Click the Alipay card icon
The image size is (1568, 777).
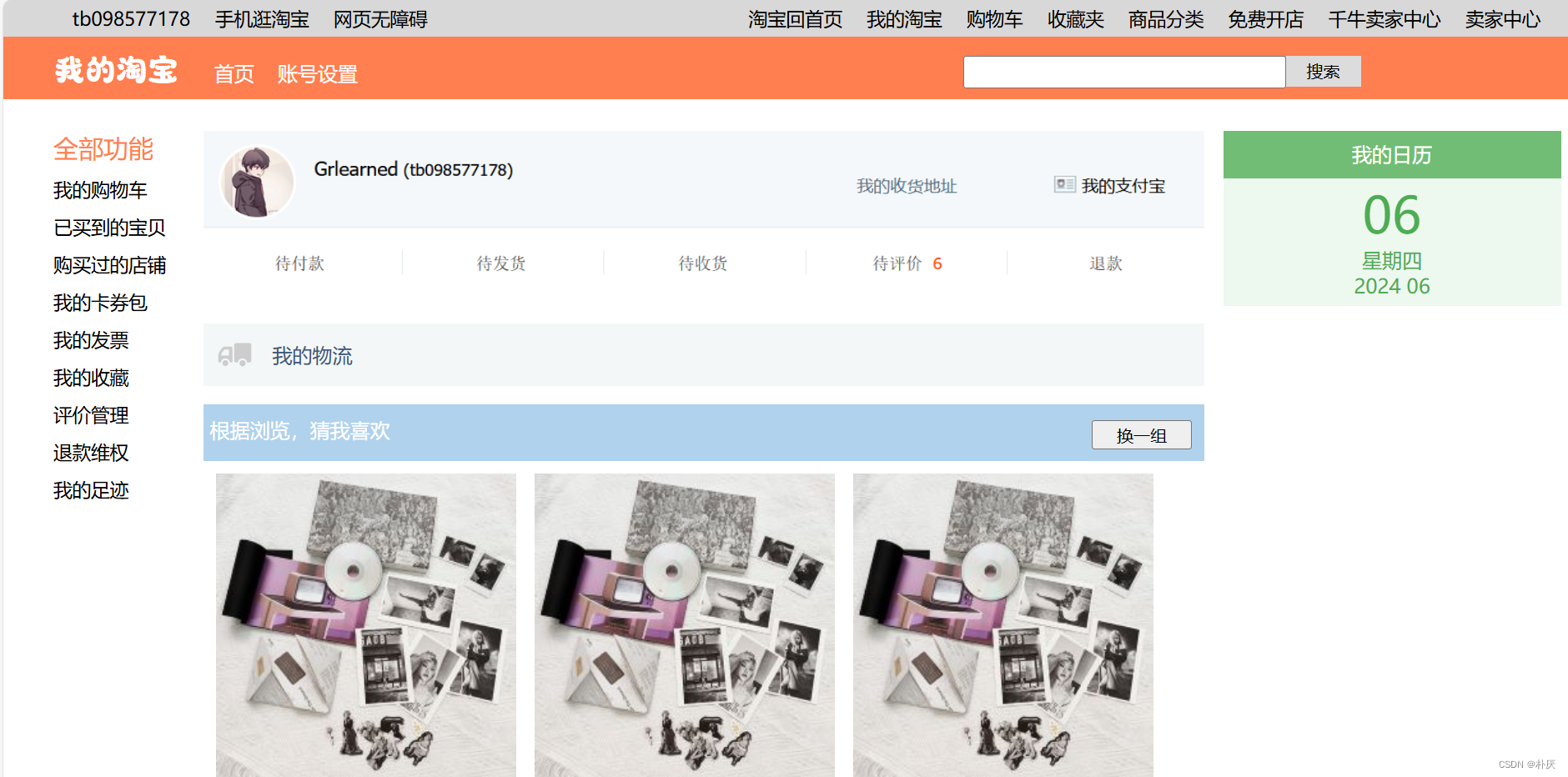pos(1064,184)
